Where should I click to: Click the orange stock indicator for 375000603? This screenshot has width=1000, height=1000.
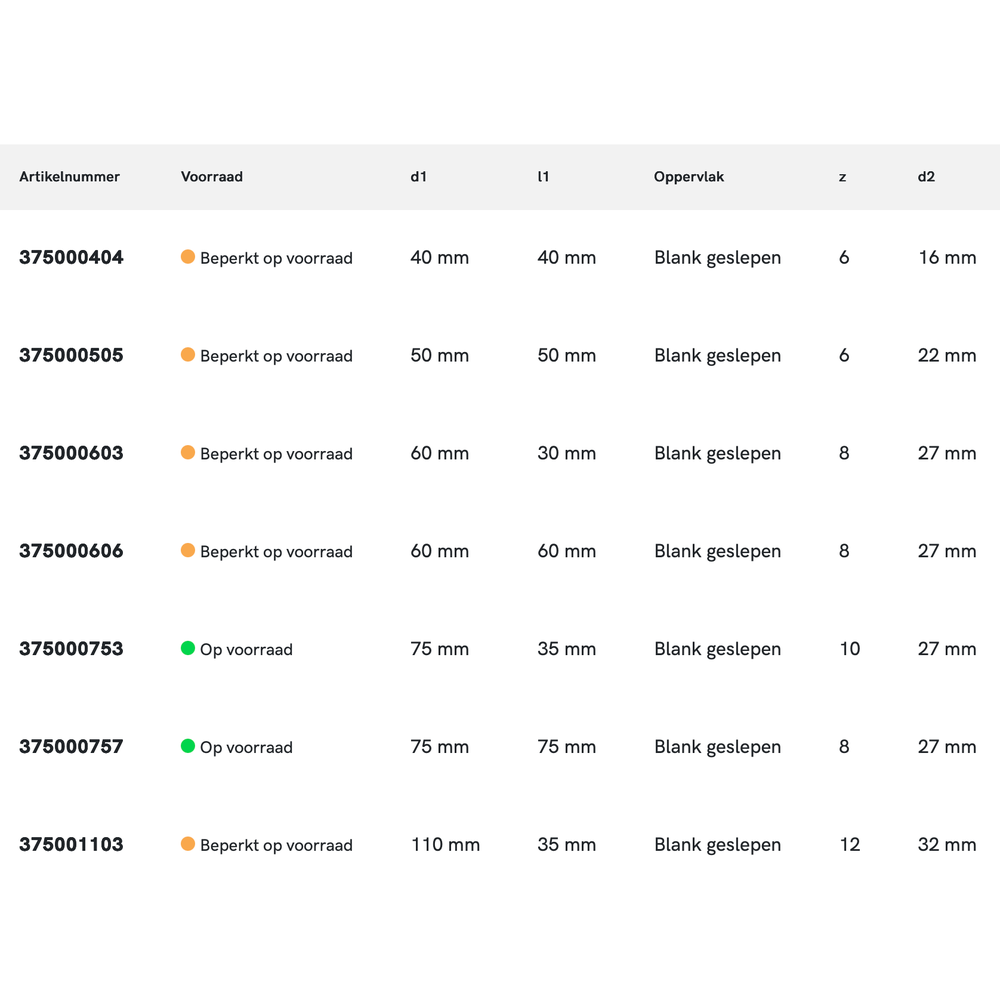tap(187, 453)
